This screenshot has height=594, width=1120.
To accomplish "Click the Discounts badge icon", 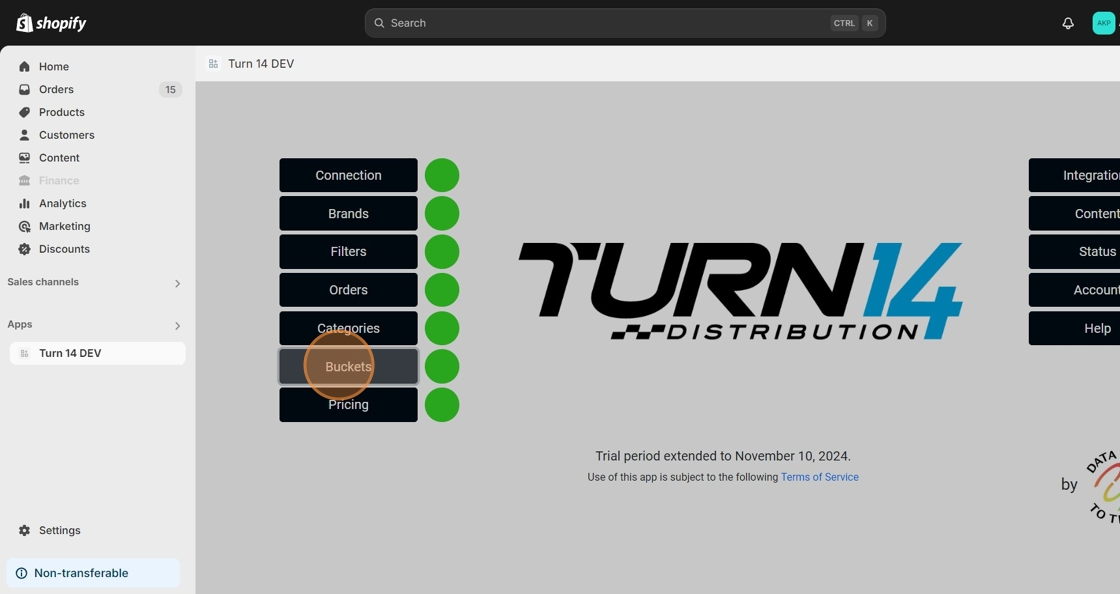I will pyautogui.click(x=24, y=249).
